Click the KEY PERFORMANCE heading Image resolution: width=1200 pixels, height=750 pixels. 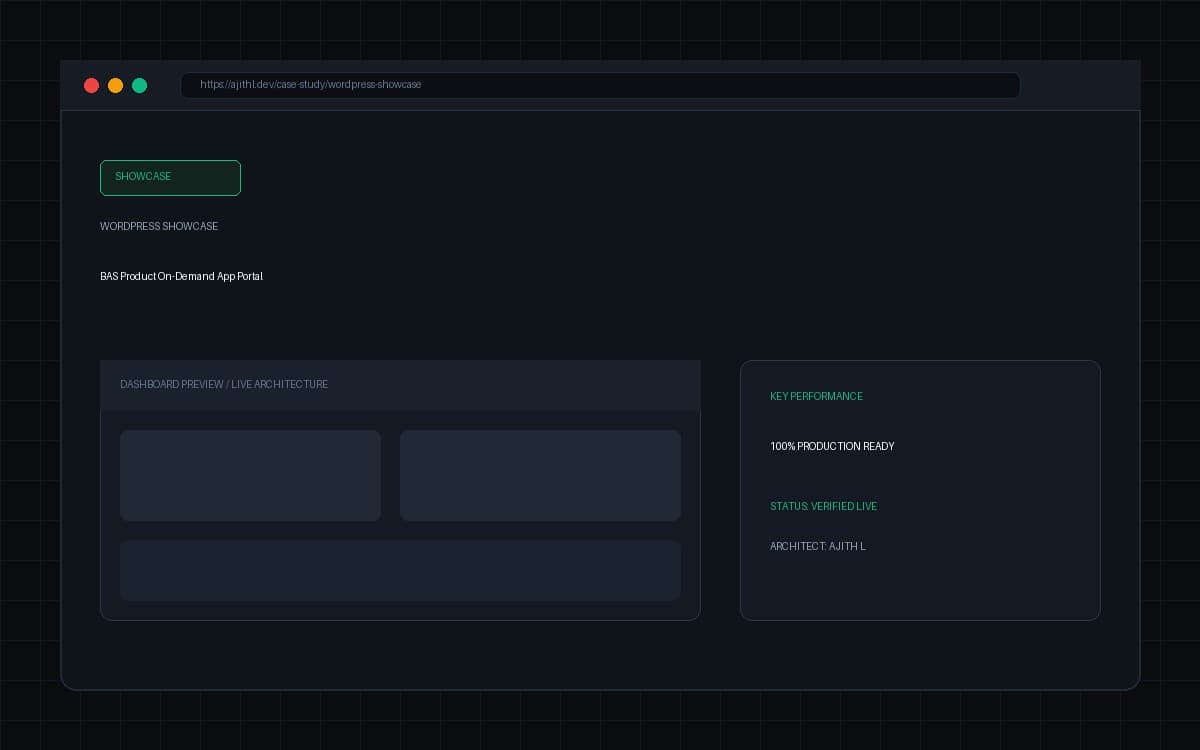816,396
